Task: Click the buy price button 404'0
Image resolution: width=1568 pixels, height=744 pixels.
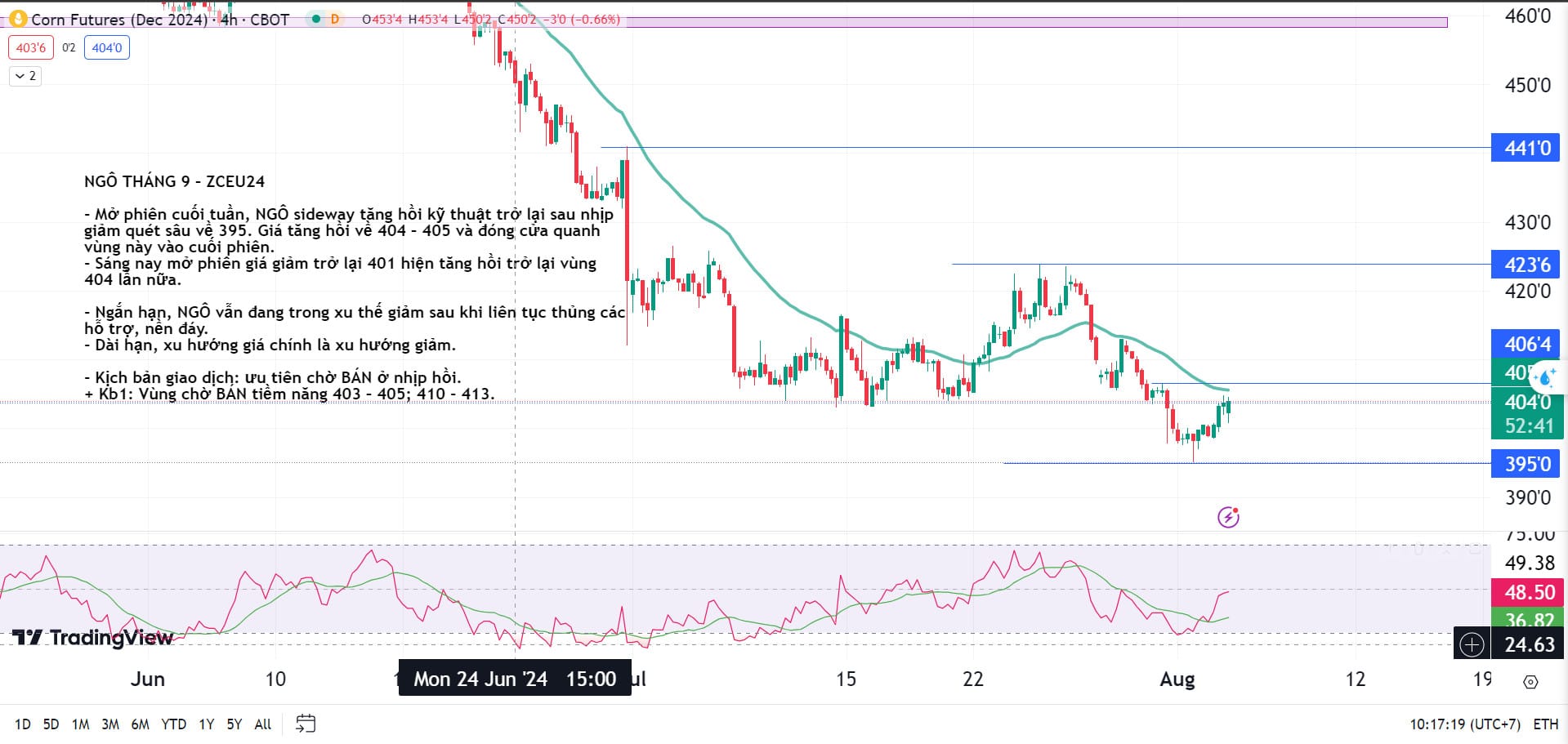Action: pyautogui.click(x=107, y=47)
